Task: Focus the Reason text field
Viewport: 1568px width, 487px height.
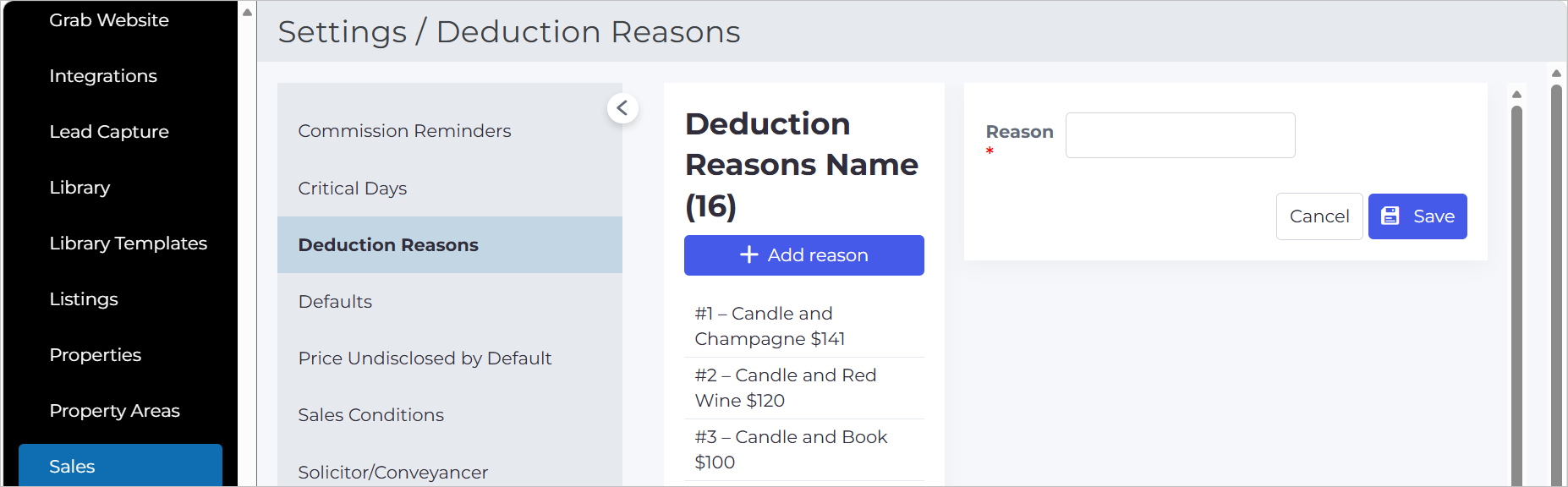Action: [x=1181, y=135]
